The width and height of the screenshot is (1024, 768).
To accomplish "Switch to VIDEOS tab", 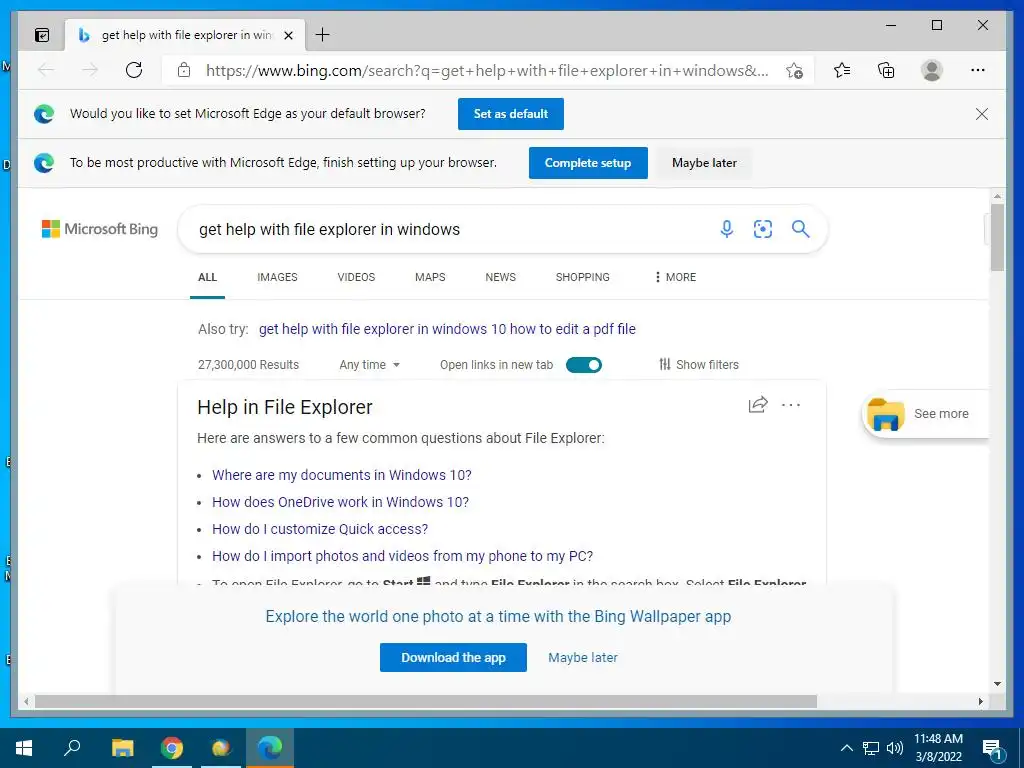I will pos(356,277).
